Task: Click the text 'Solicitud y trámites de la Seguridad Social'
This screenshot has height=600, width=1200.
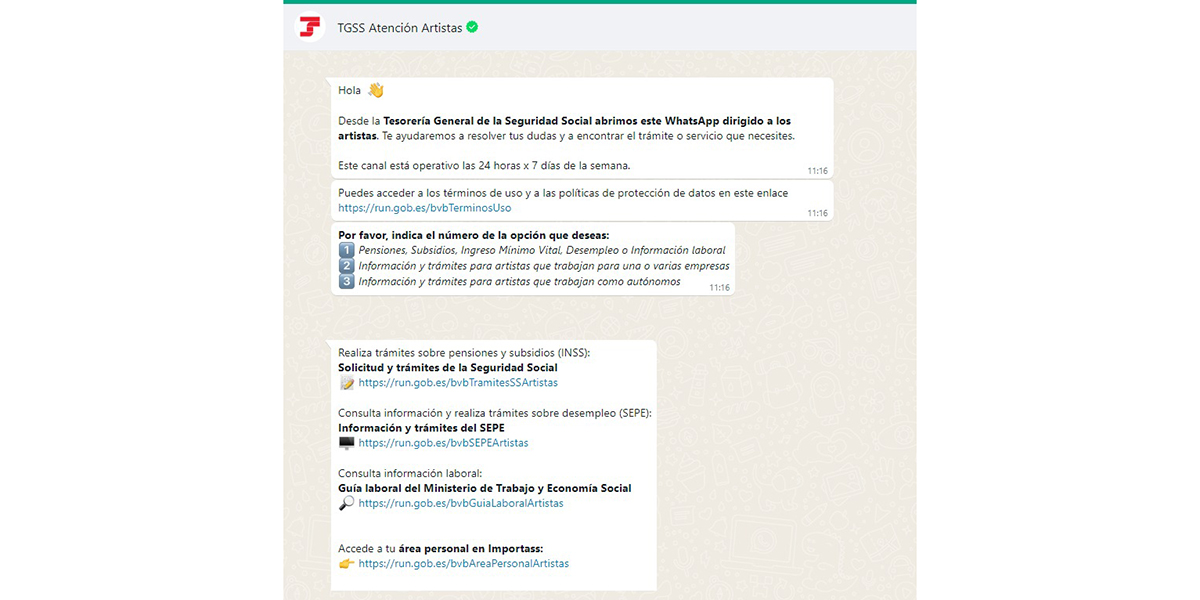Action: pos(448,368)
